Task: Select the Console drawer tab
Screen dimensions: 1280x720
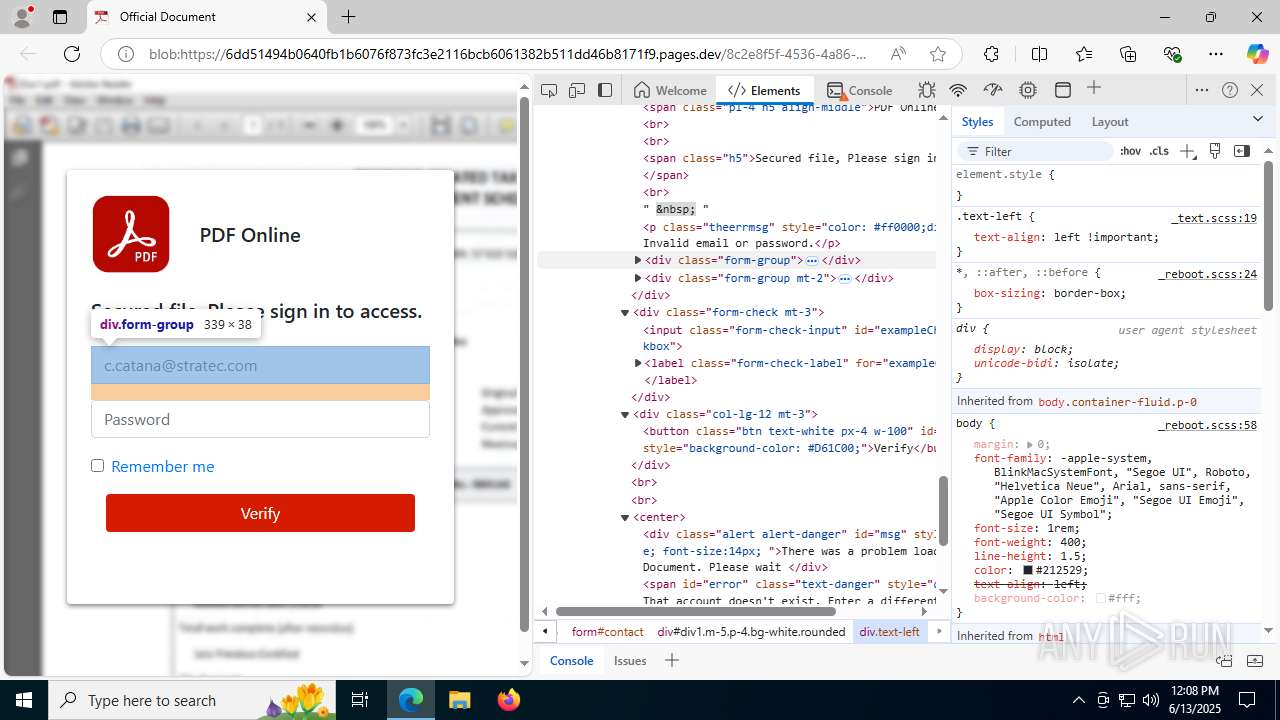Action: pyautogui.click(x=572, y=660)
